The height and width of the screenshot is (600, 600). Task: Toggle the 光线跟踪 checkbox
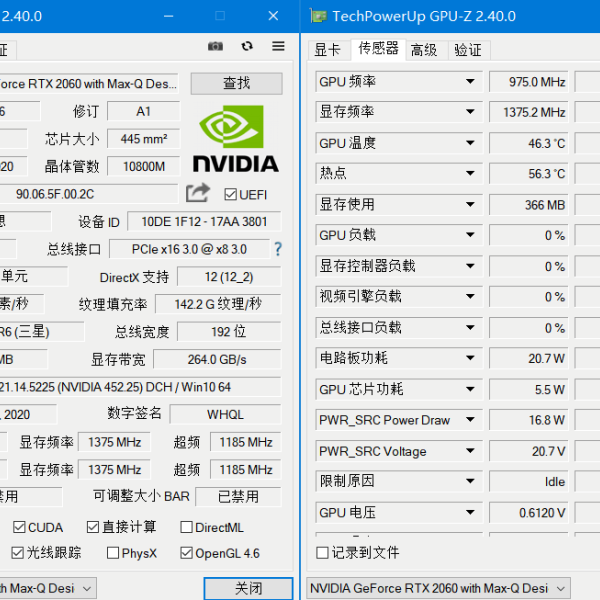point(18,553)
